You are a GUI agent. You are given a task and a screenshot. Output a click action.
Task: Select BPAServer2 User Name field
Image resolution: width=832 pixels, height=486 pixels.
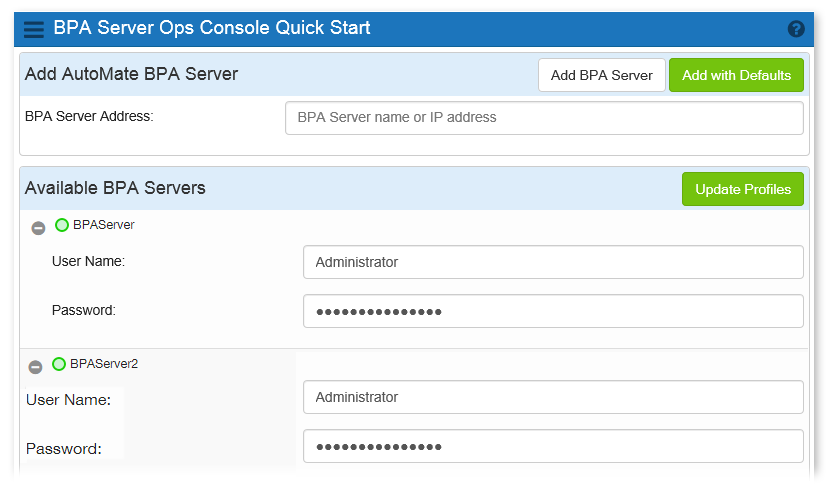[x=553, y=397]
